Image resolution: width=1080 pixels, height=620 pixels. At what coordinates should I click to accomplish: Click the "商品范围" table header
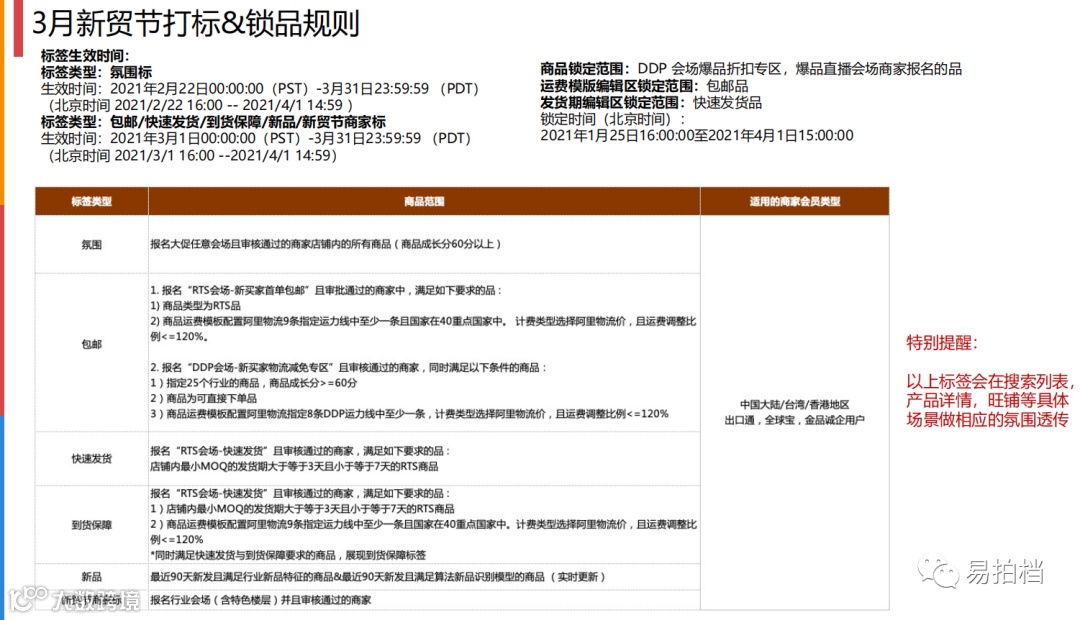tap(424, 202)
